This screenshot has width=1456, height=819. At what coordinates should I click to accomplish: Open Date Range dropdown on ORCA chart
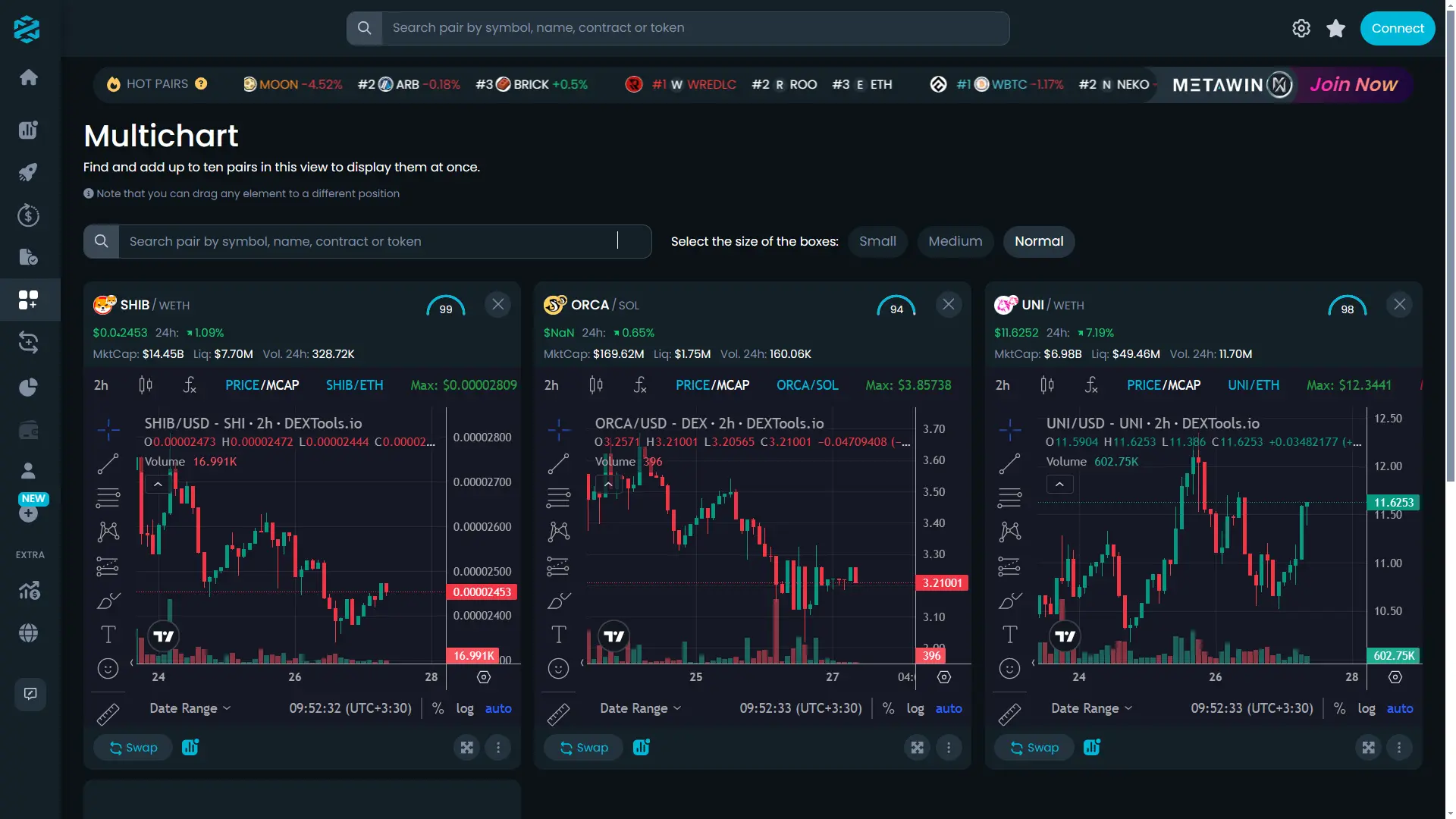[641, 708]
